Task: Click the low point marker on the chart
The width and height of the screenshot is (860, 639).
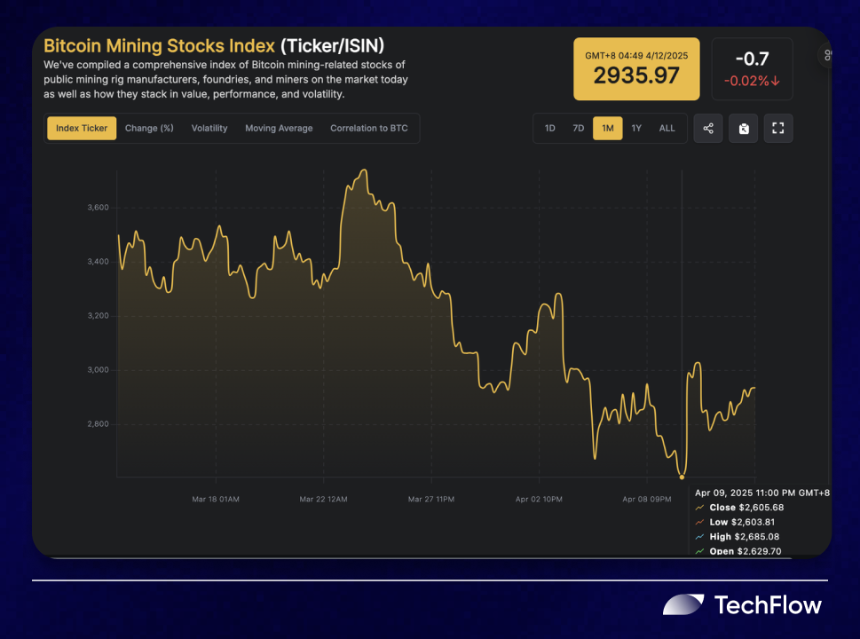Action: 682,477
